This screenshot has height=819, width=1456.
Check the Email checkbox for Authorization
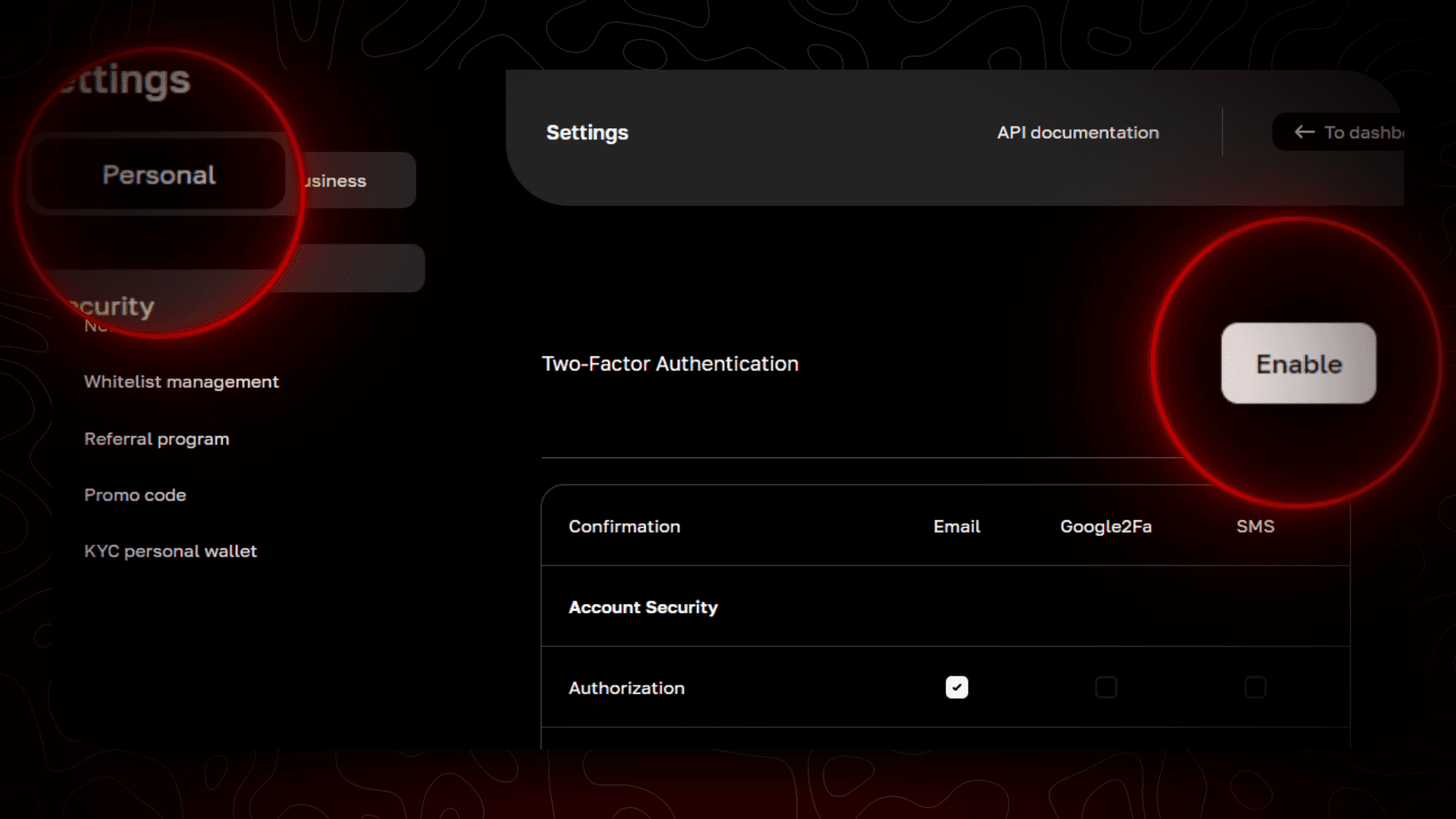(x=956, y=687)
